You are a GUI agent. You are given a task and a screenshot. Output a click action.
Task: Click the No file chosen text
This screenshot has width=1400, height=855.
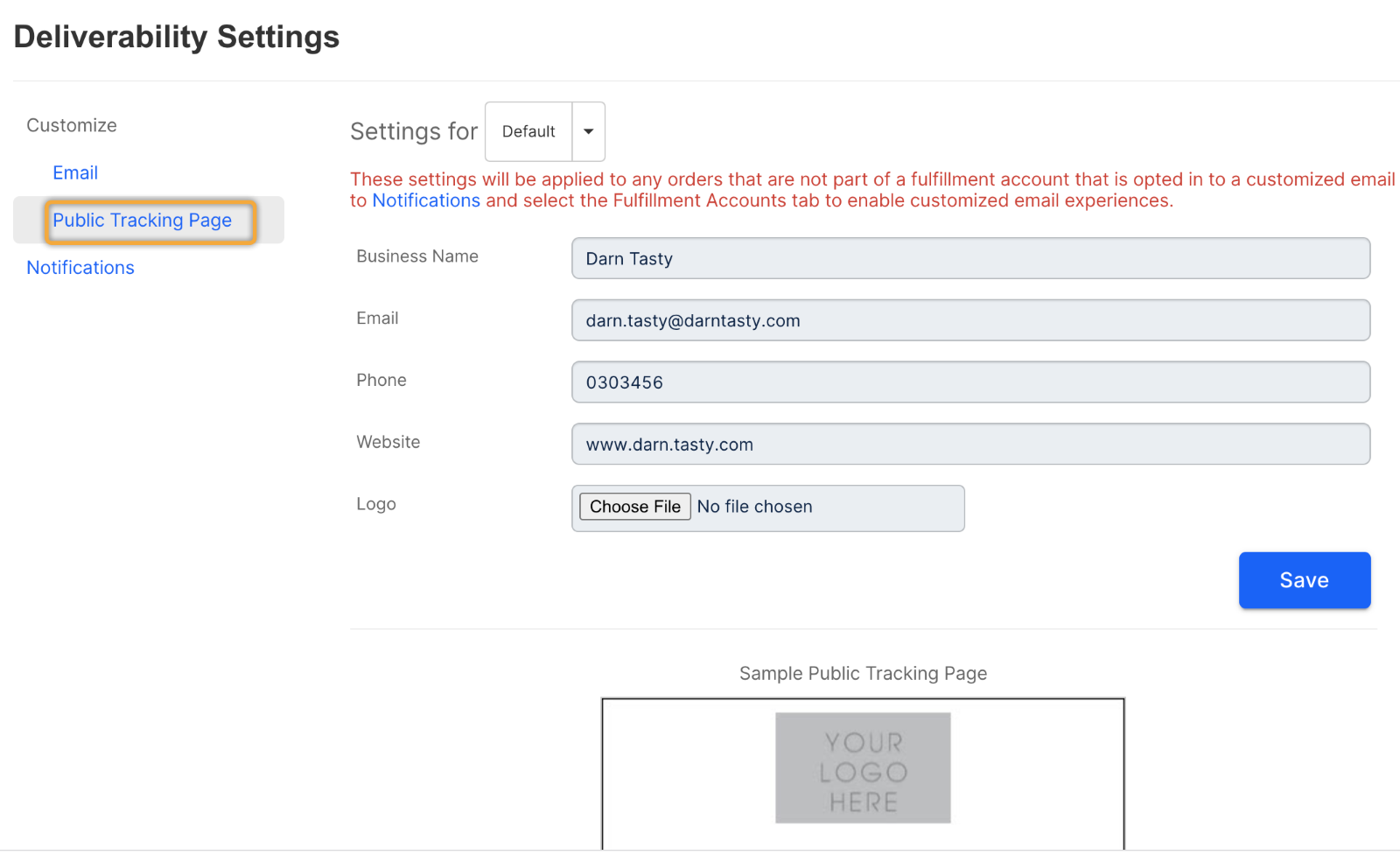(754, 507)
